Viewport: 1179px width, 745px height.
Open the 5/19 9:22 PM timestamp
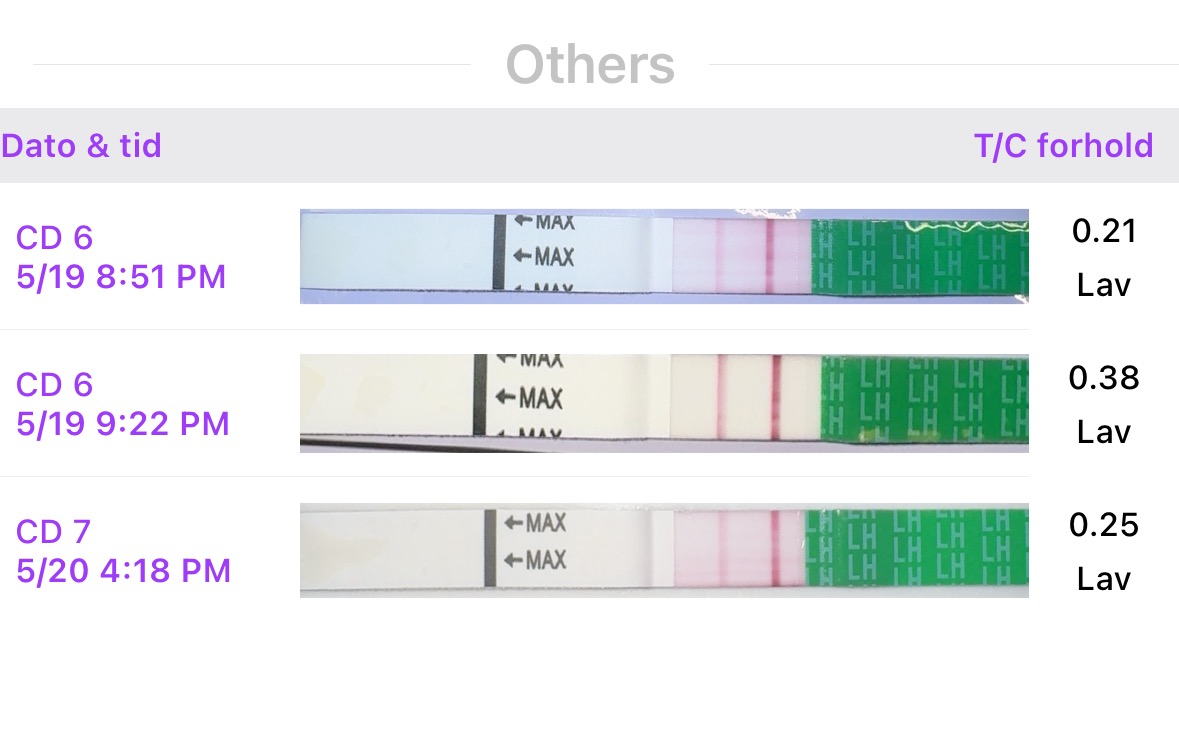tap(123, 423)
